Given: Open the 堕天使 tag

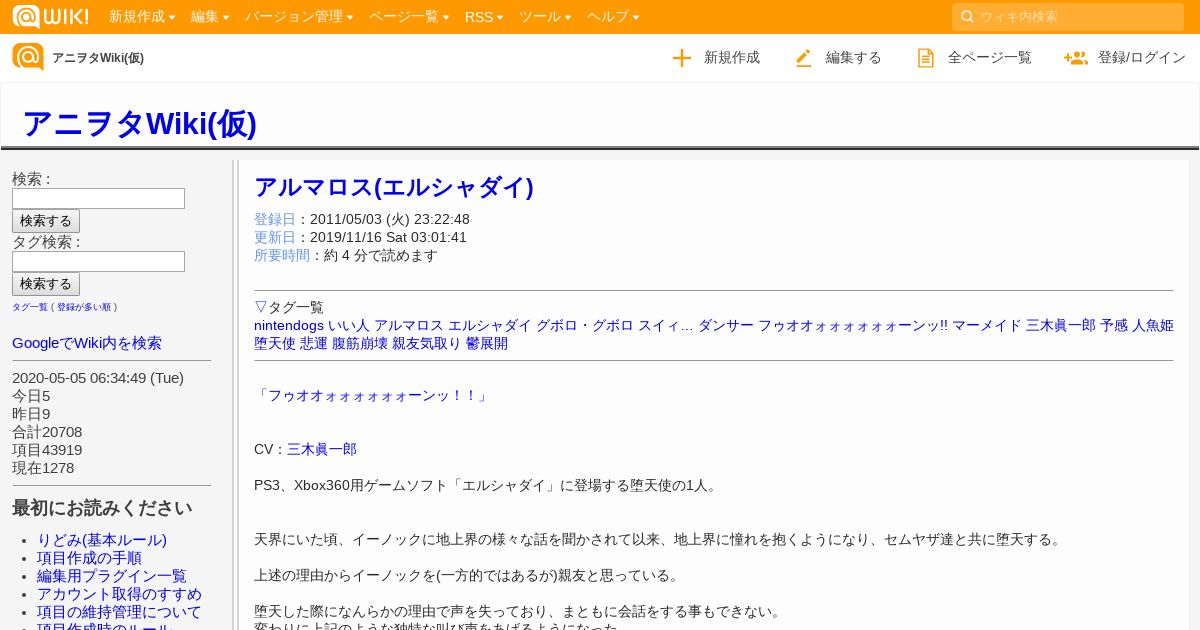Looking at the screenshot, I should point(275,343).
